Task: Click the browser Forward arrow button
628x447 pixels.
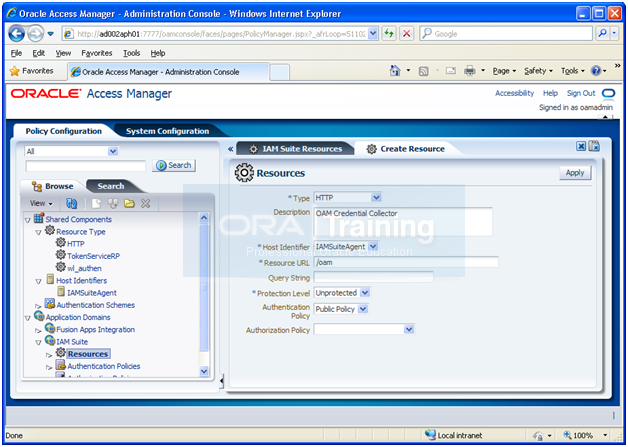Action: pos(36,34)
